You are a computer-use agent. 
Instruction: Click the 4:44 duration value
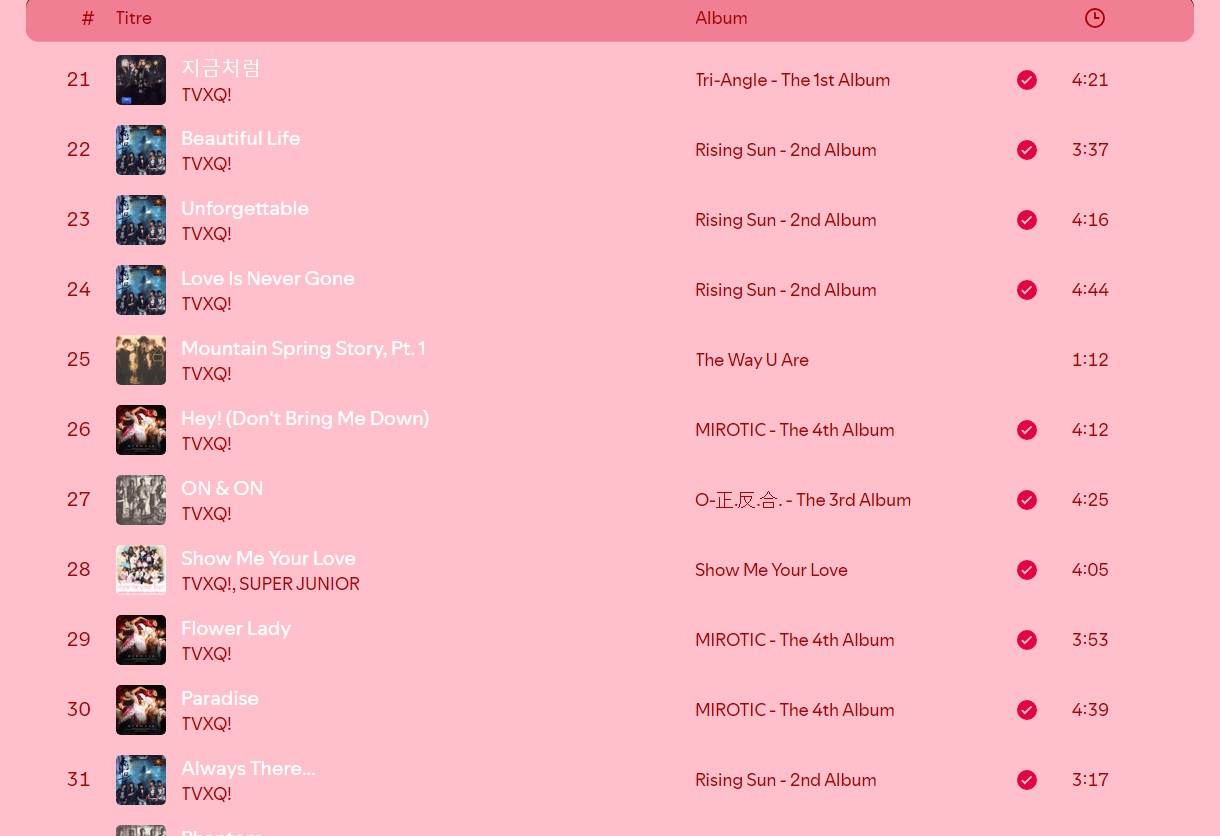[x=1090, y=290]
